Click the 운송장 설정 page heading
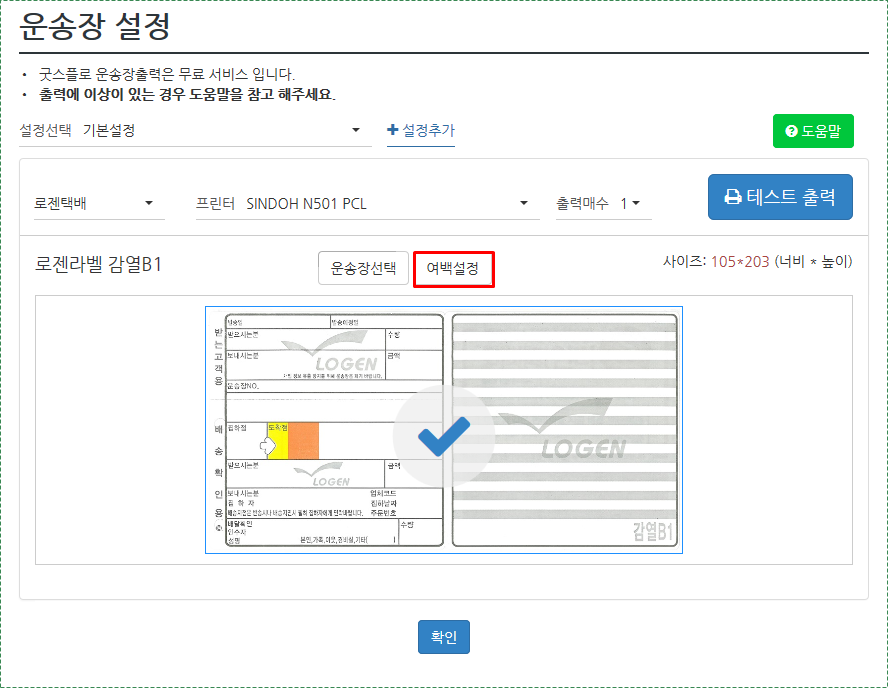Image resolution: width=888 pixels, height=688 pixels. [x=95, y=25]
